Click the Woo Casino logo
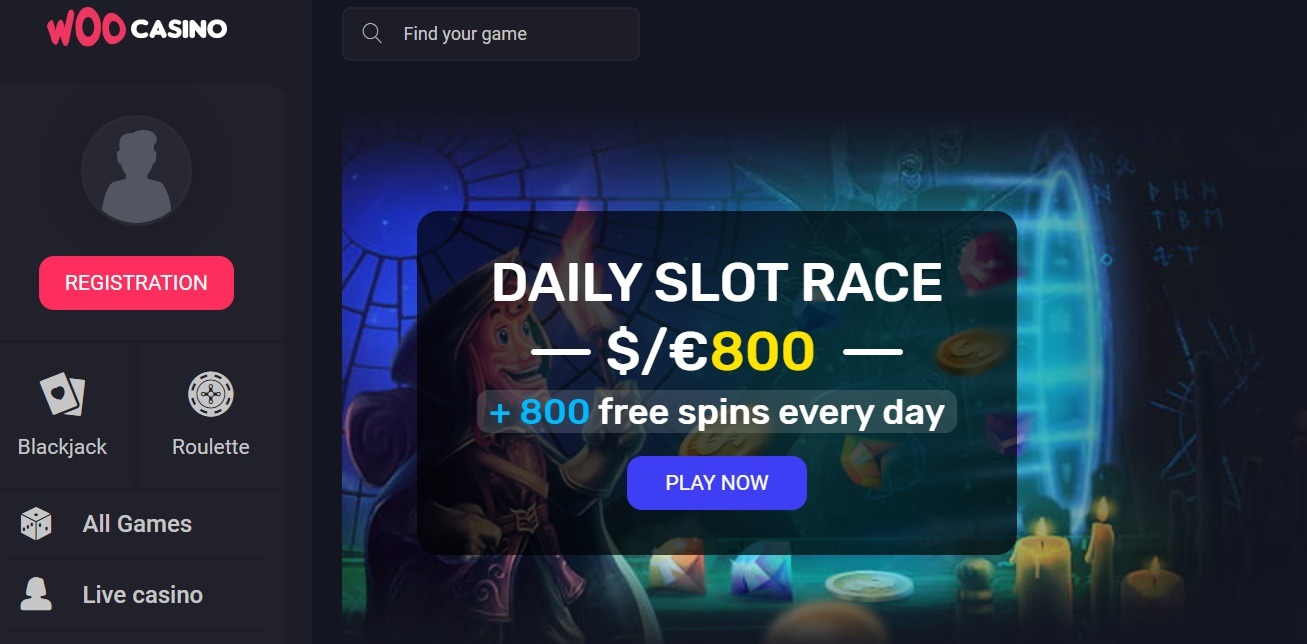Image resolution: width=1307 pixels, height=644 pixels. click(x=137, y=28)
